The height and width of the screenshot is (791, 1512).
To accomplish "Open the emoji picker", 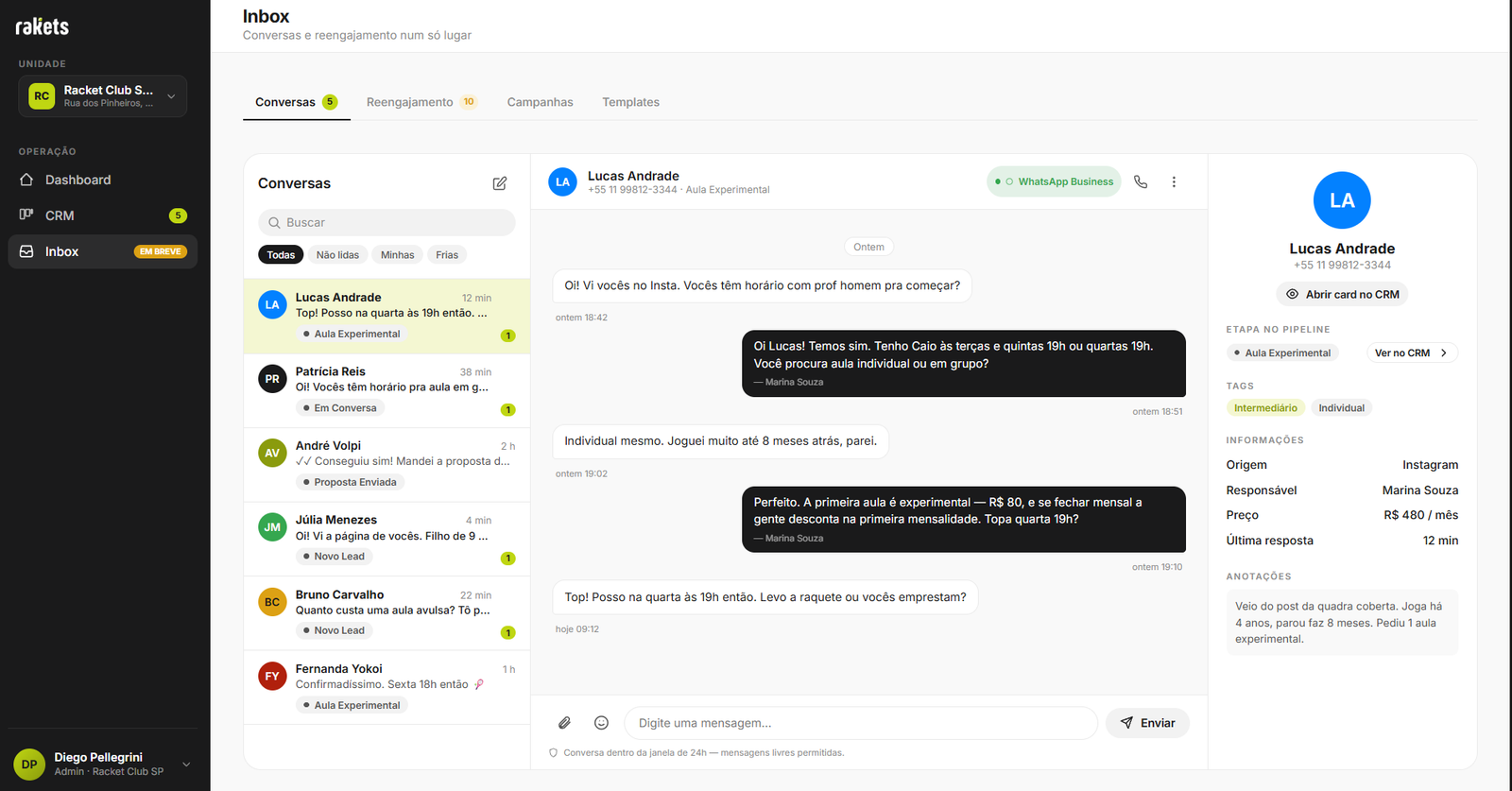I will pyautogui.click(x=601, y=723).
